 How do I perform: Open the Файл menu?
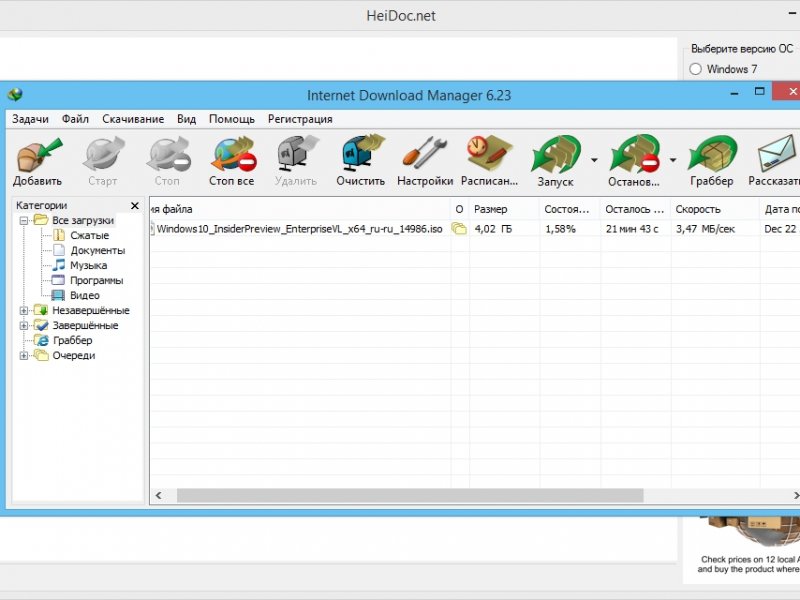click(75, 119)
